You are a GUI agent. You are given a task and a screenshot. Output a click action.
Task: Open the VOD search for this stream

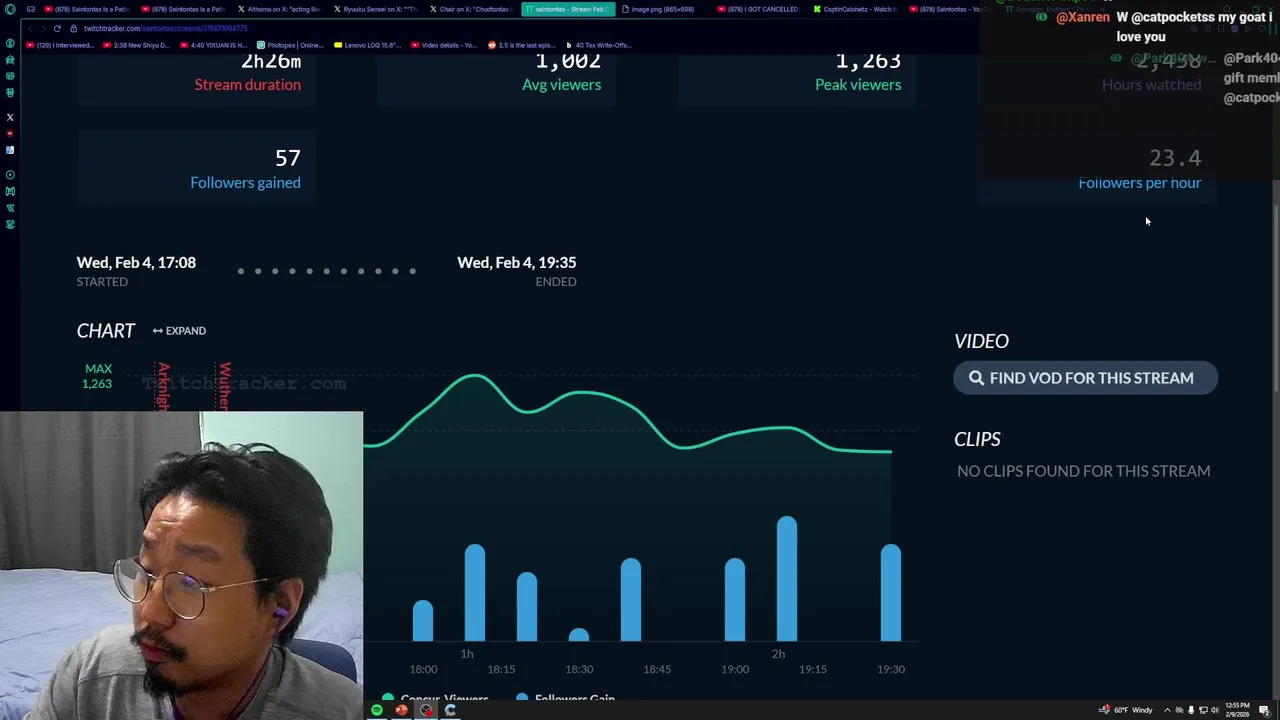1085,378
